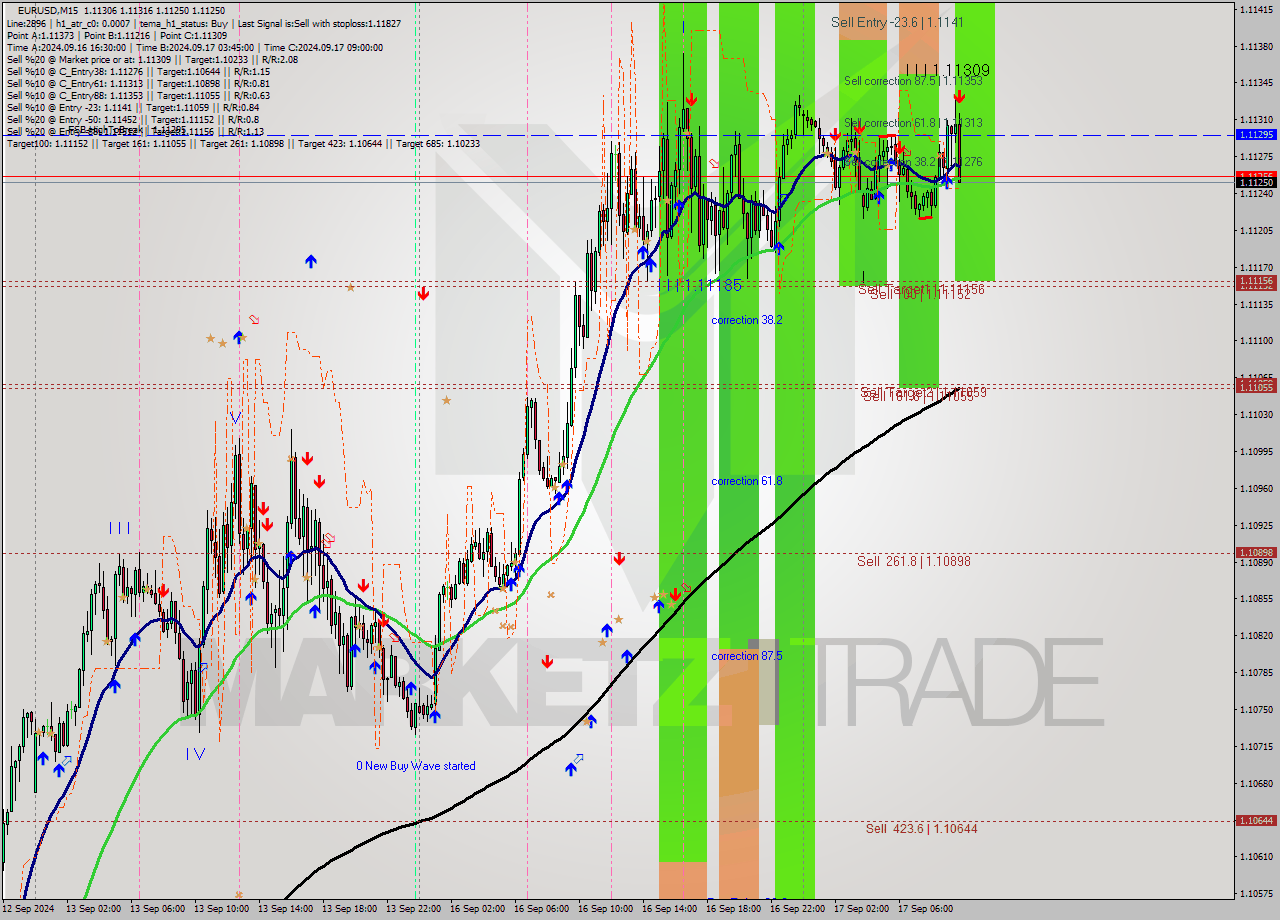Click the 1.11380 price scale value
The image size is (1280, 920).
tap(1256, 46)
